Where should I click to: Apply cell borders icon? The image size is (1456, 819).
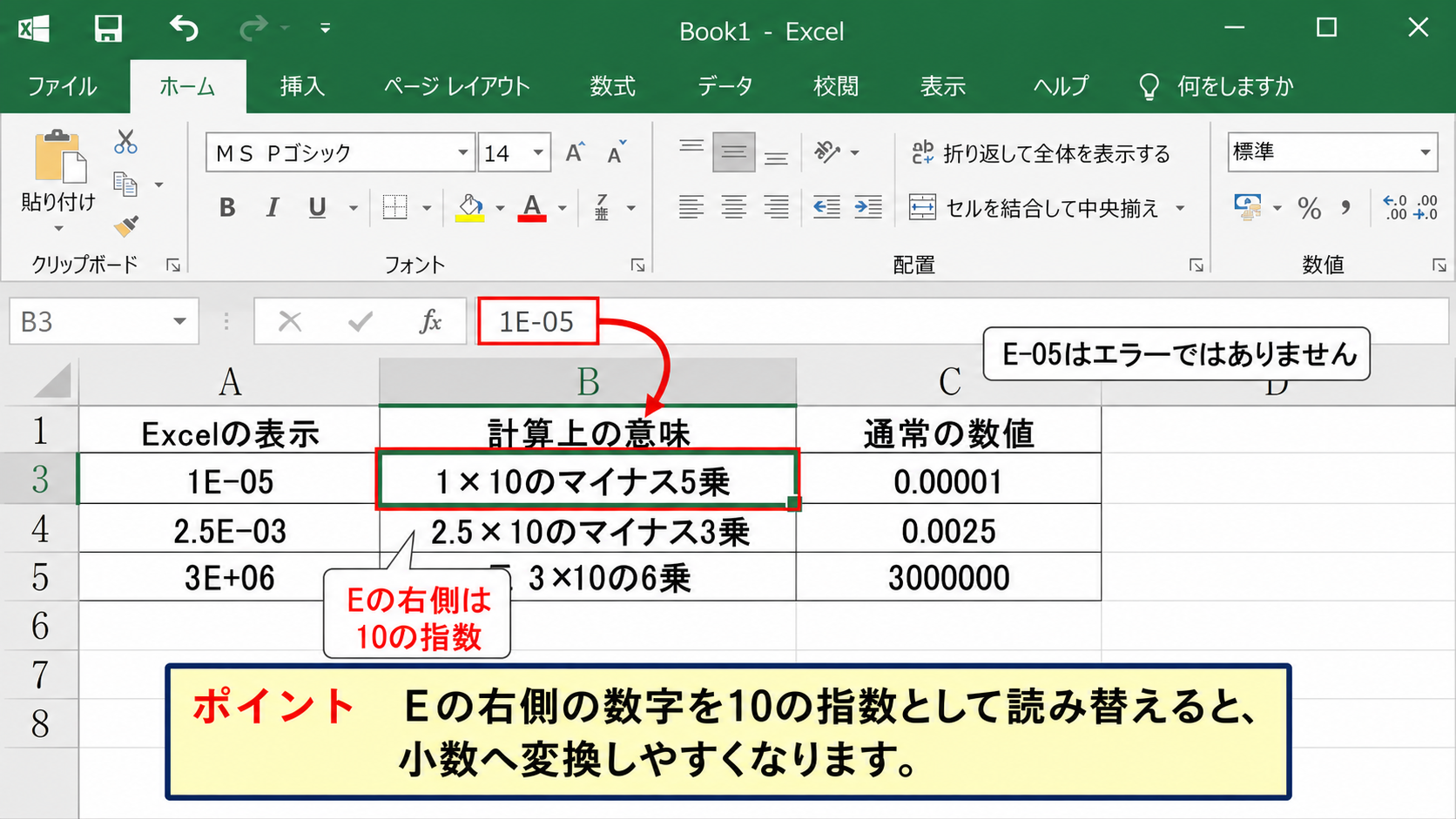coord(394,207)
